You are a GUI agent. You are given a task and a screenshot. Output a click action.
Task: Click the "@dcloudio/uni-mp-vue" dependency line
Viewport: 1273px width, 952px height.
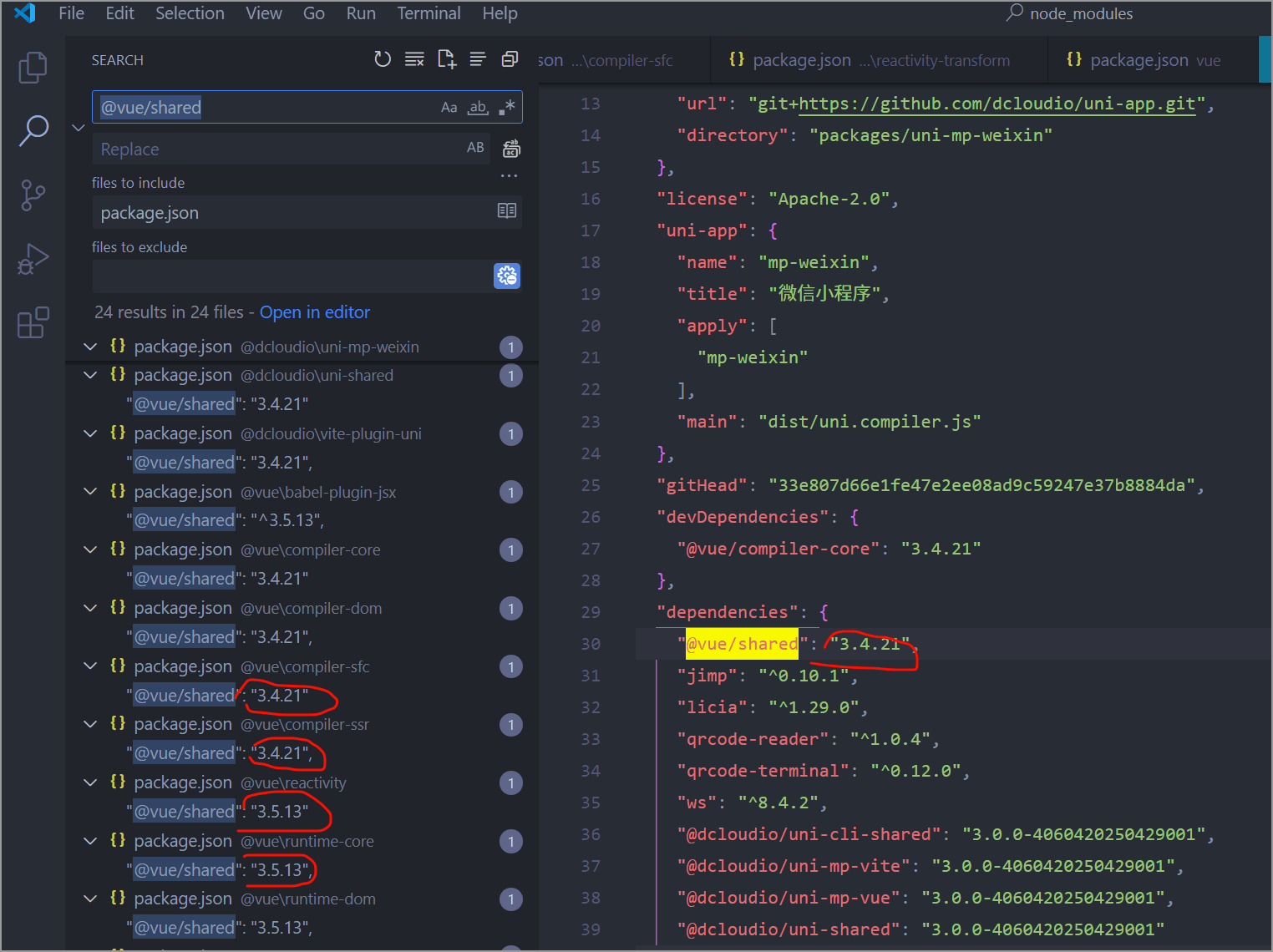click(925, 898)
